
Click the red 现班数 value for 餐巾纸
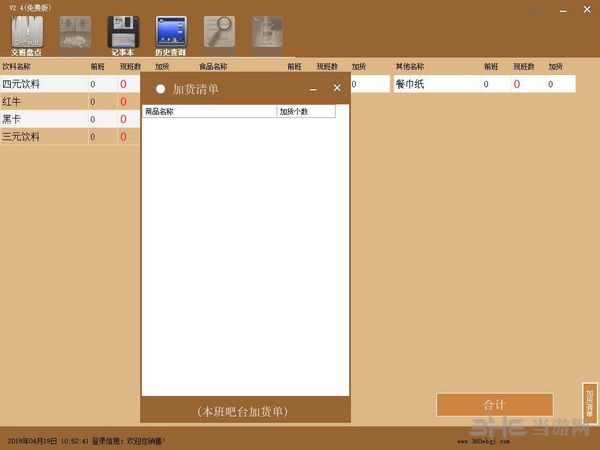click(517, 84)
